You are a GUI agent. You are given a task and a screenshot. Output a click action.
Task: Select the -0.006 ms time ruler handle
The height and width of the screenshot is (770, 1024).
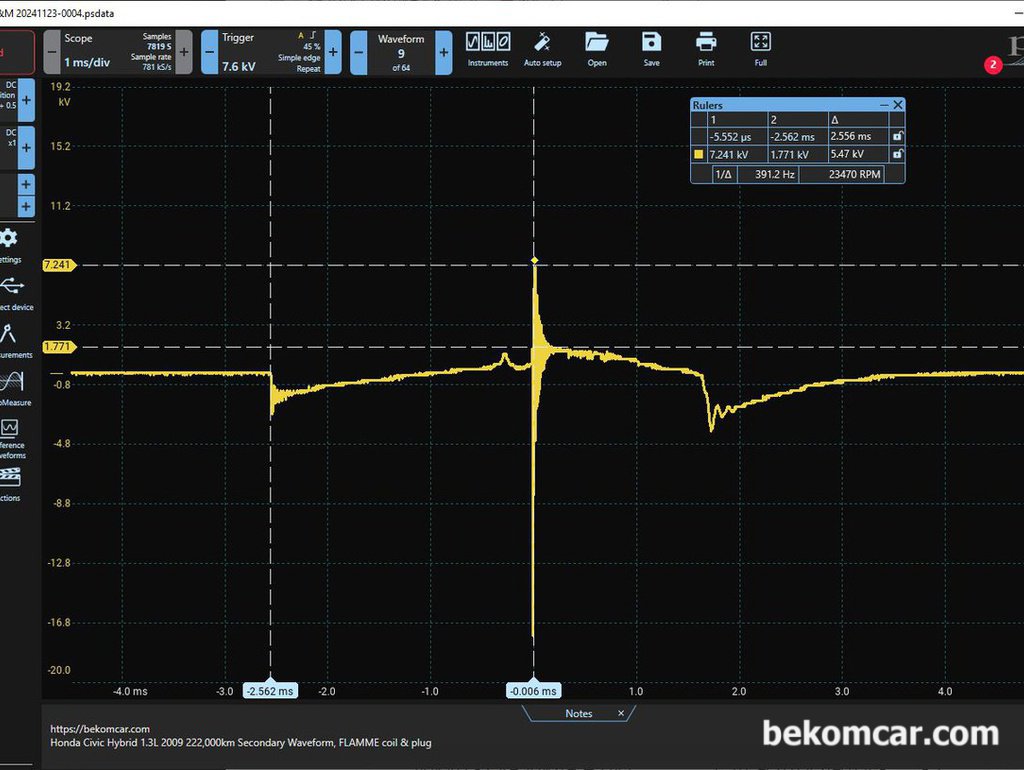coord(534,690)
